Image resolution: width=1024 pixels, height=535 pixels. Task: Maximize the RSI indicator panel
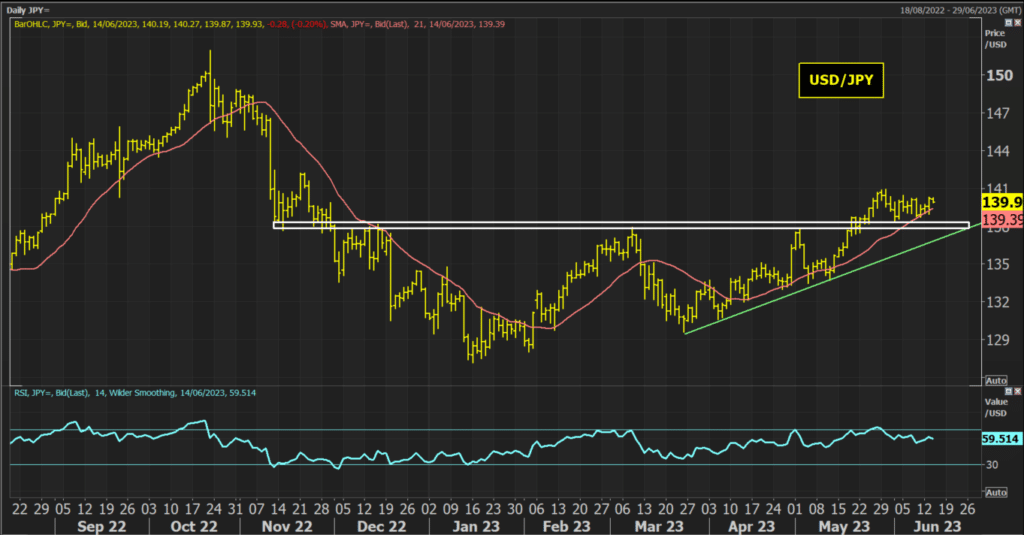(1009, 391)
